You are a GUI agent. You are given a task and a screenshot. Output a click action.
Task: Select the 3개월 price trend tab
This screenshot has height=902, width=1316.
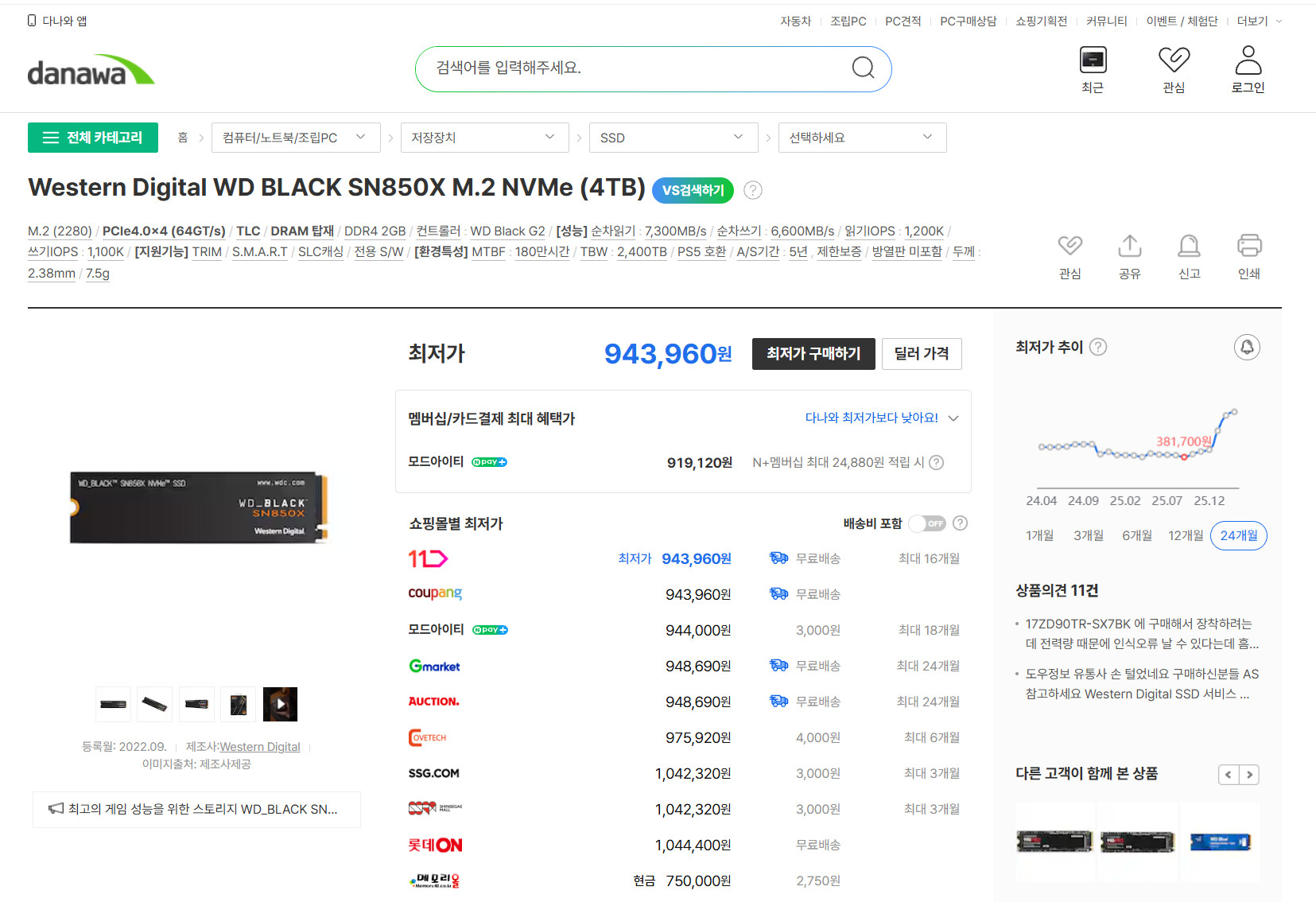1089,536
